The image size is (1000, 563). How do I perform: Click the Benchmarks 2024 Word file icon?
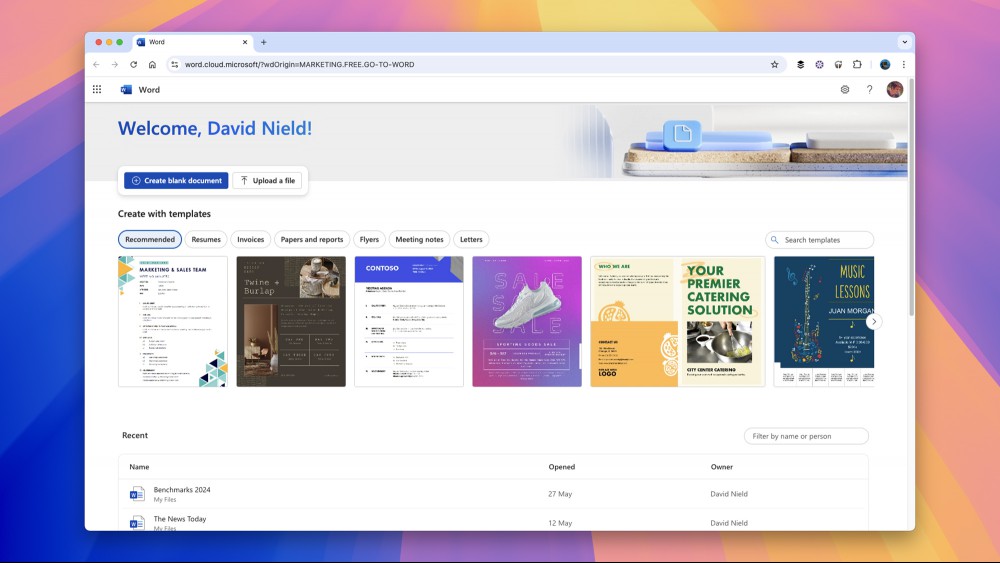point(136,494)
